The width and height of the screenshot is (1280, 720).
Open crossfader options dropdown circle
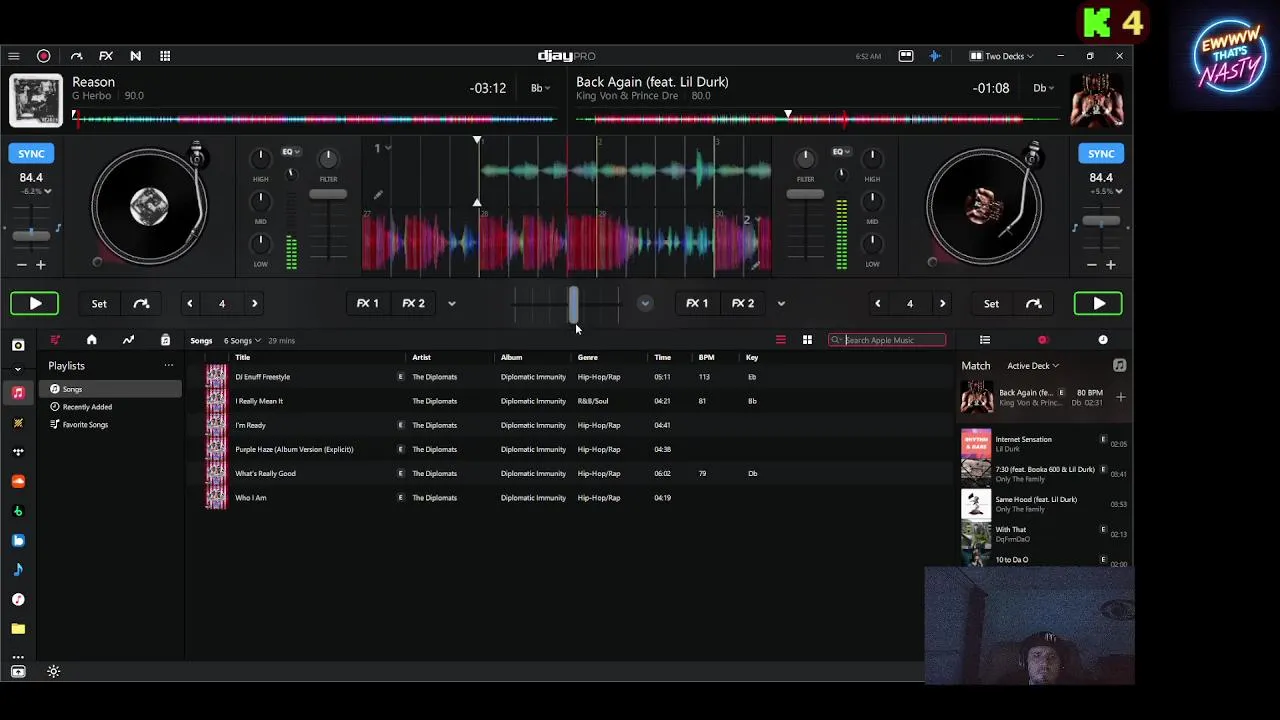click(645, 303)
